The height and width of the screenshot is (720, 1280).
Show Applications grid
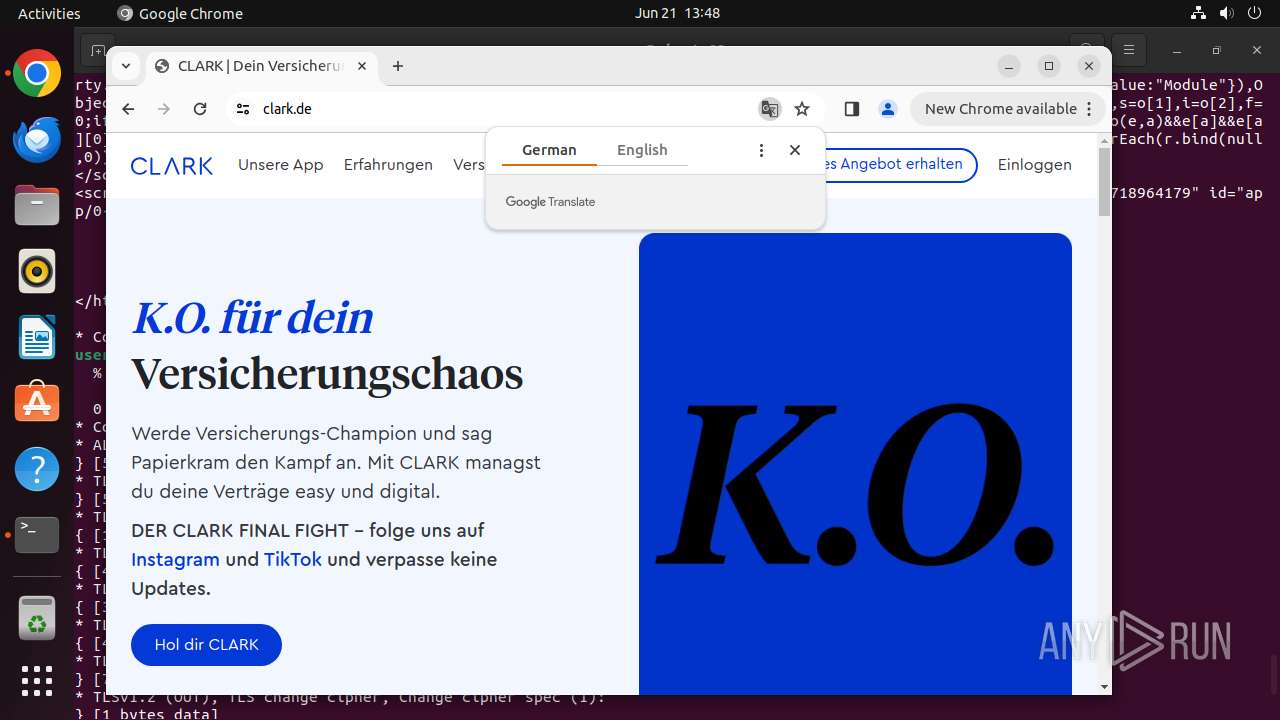pyautogui.click(x=37, y=681)
